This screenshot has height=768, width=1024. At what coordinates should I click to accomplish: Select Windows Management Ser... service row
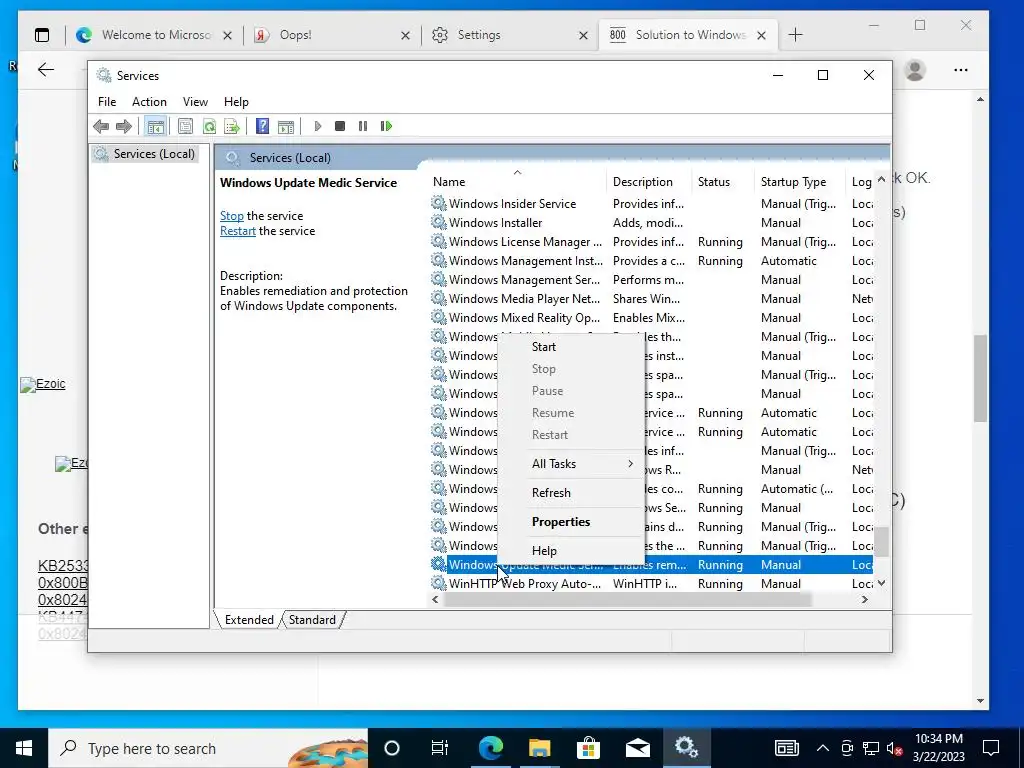click(x=651, y=280)
